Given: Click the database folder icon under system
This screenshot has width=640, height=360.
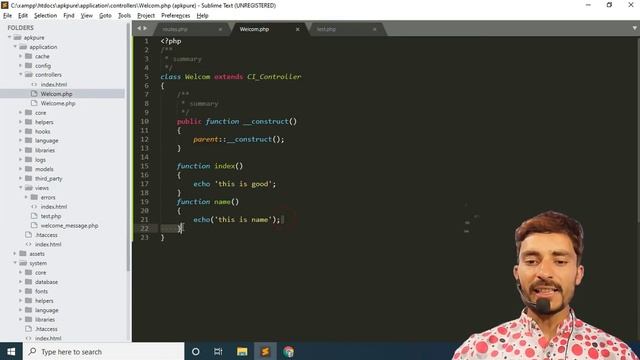Looking at the screenshot, I should 29,282.
